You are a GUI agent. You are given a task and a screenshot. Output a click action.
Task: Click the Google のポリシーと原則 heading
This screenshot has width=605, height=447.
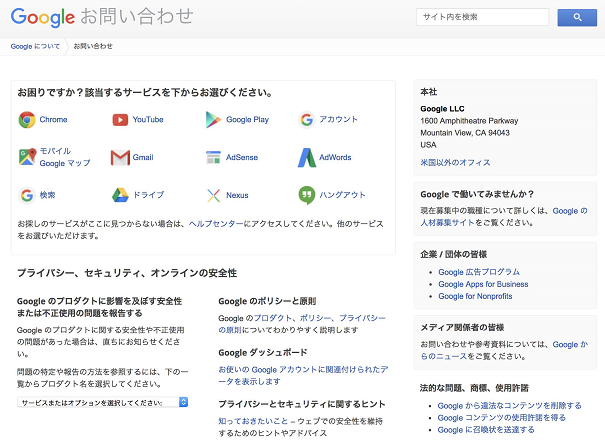tap(267, 301)
